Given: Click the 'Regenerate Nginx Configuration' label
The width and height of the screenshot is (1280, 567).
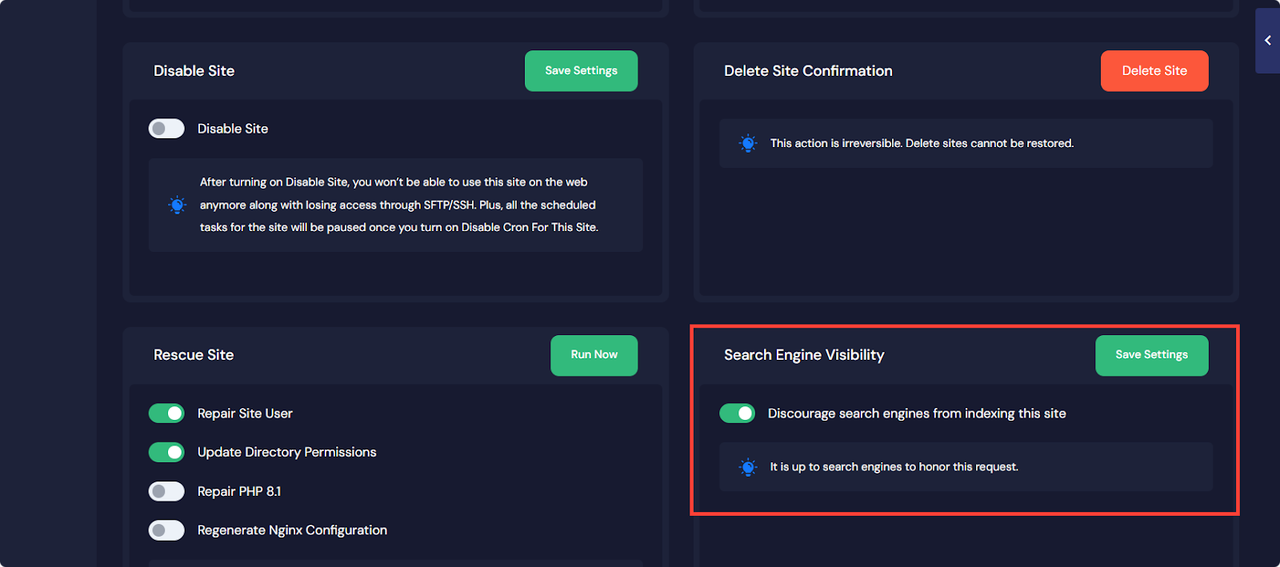Looking at the screenshot, I should [x=292, y=530].
